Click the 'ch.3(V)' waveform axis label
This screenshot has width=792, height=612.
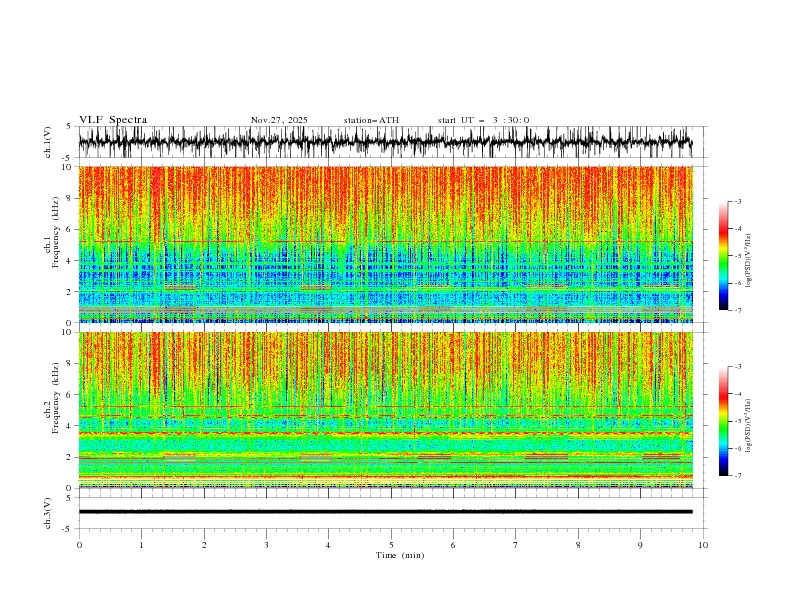click(x=48, y=513)
